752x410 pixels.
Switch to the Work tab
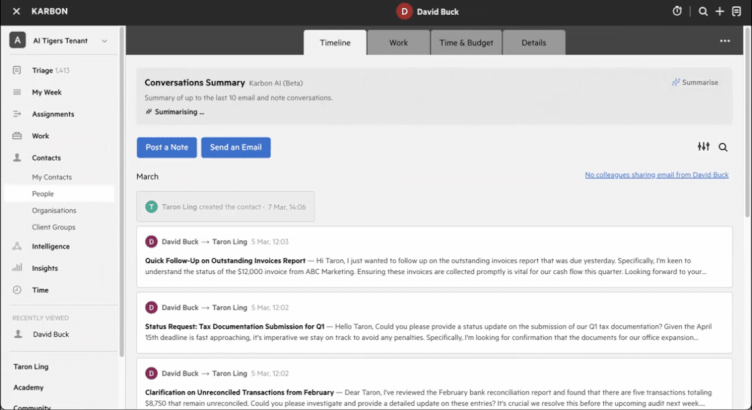point(398,43)
